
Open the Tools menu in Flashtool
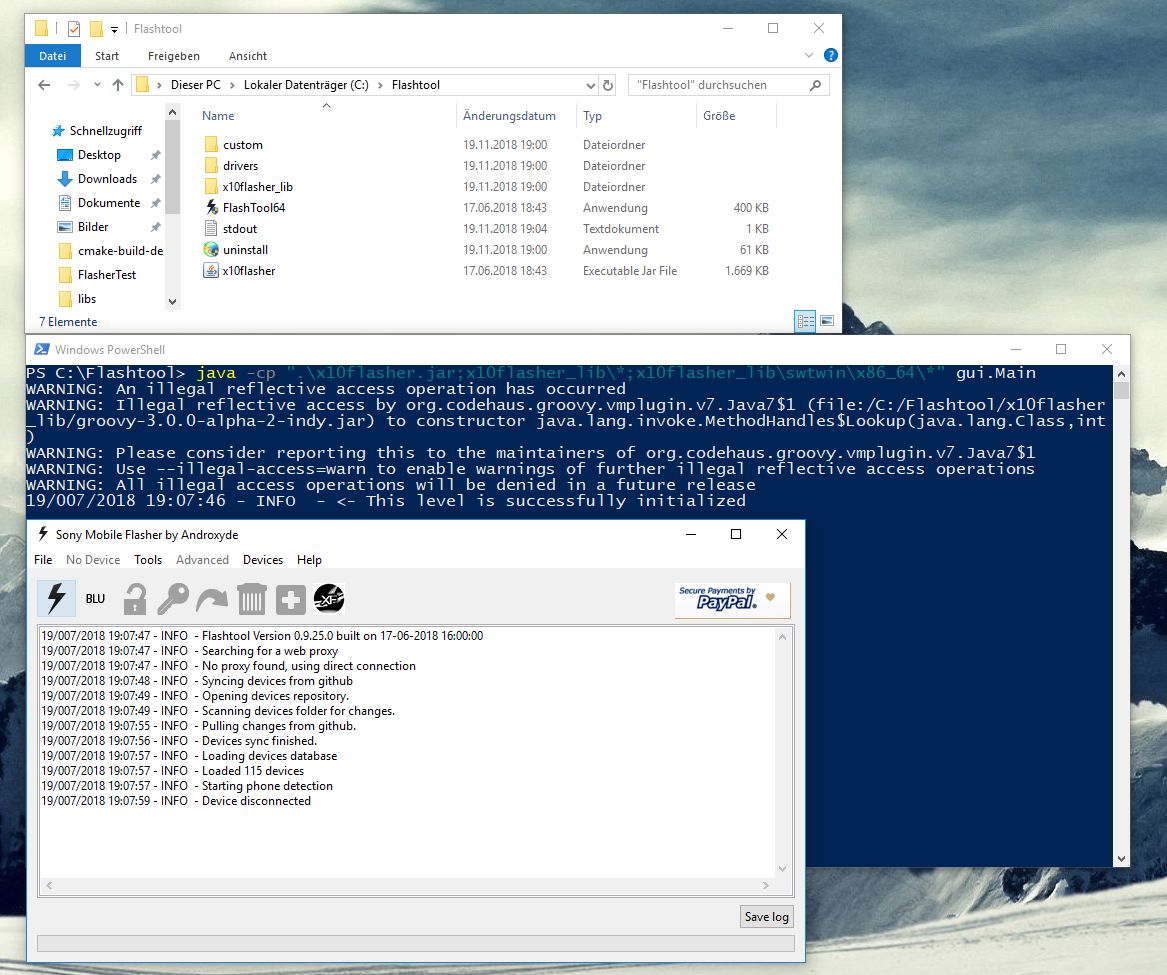pyautogui.click(x=148, y=560)
